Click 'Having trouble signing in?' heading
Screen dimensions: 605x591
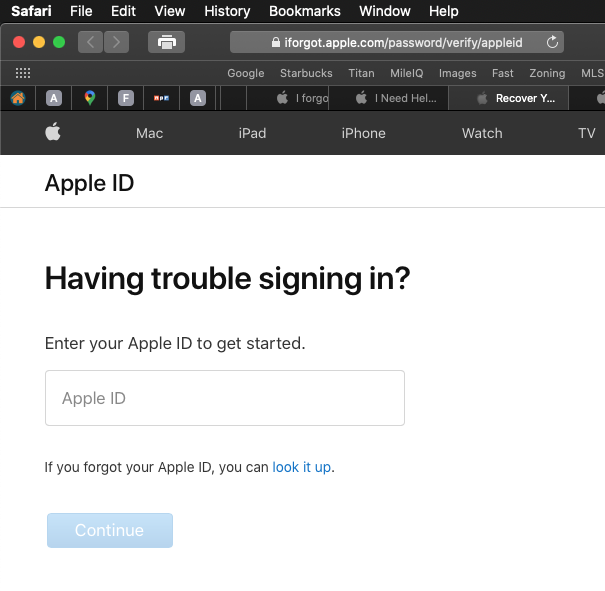(x=228, y=279)
